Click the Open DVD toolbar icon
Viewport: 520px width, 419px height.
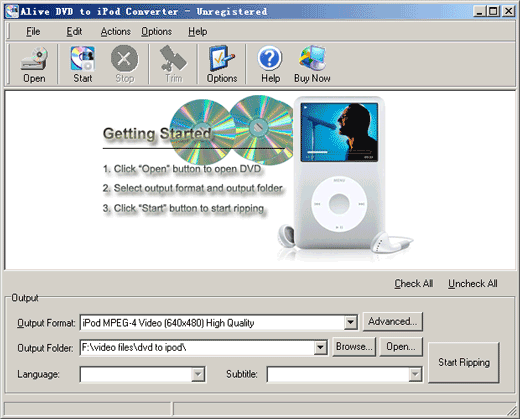coord(34,59)
